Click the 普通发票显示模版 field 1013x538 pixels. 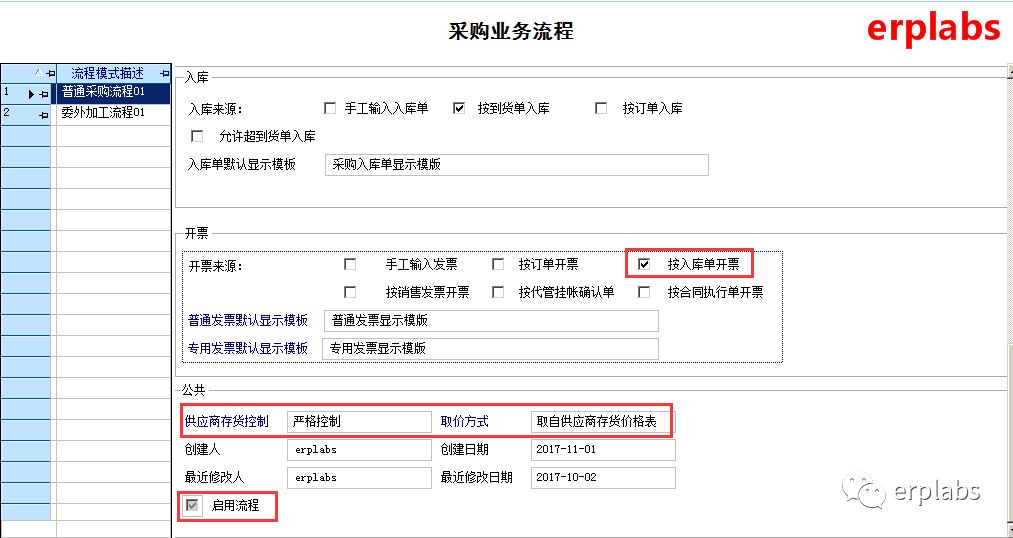pos(491,320)
